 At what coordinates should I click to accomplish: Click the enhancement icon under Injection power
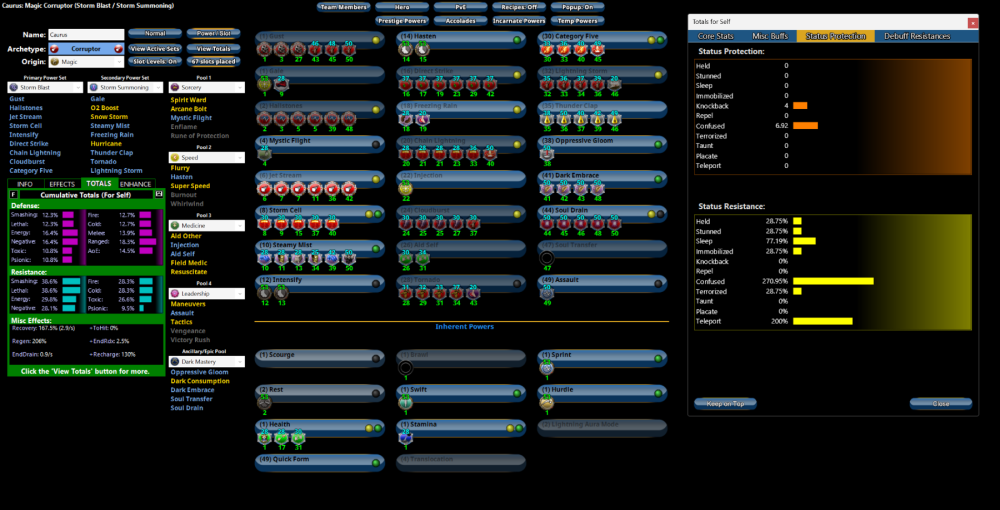(x=405, y=187)
